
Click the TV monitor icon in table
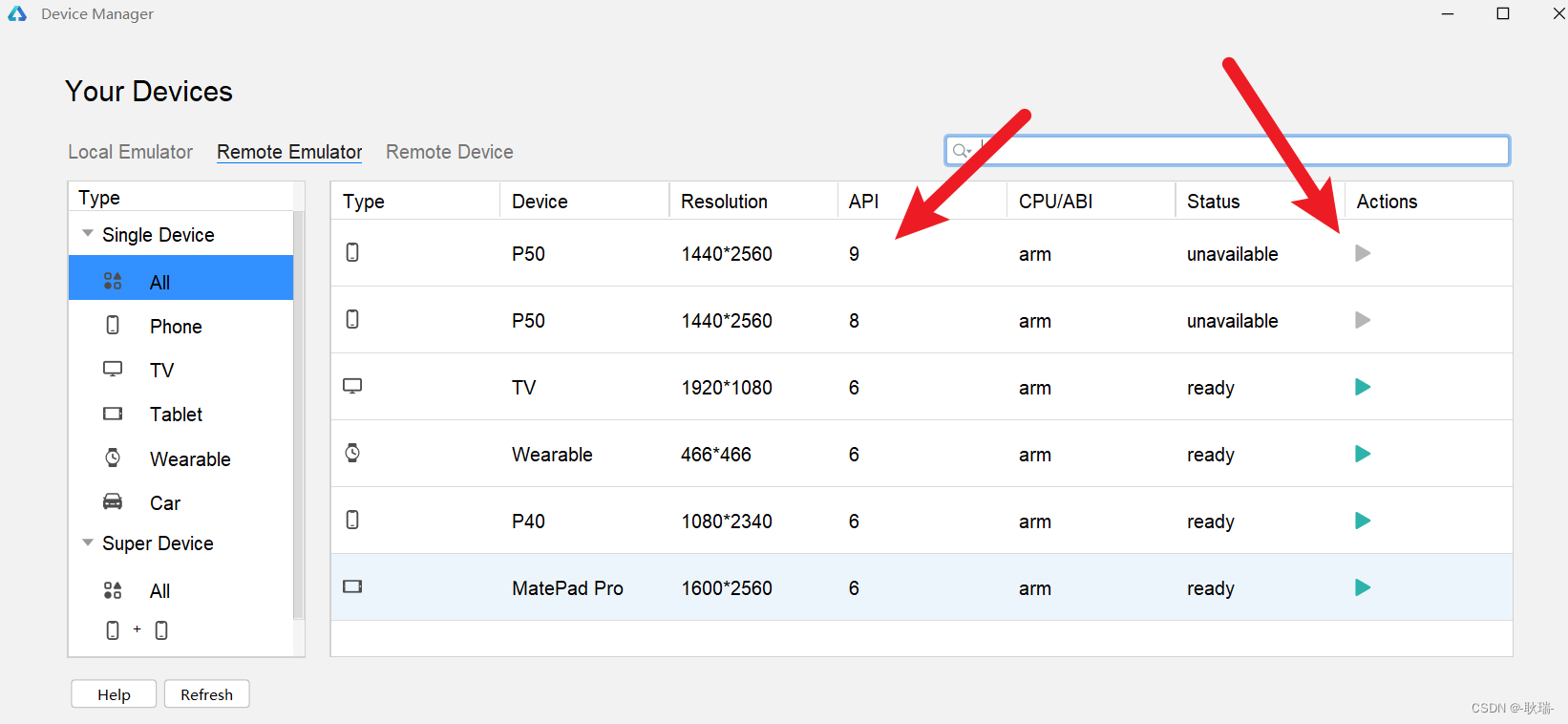click(x=352, y=386)
